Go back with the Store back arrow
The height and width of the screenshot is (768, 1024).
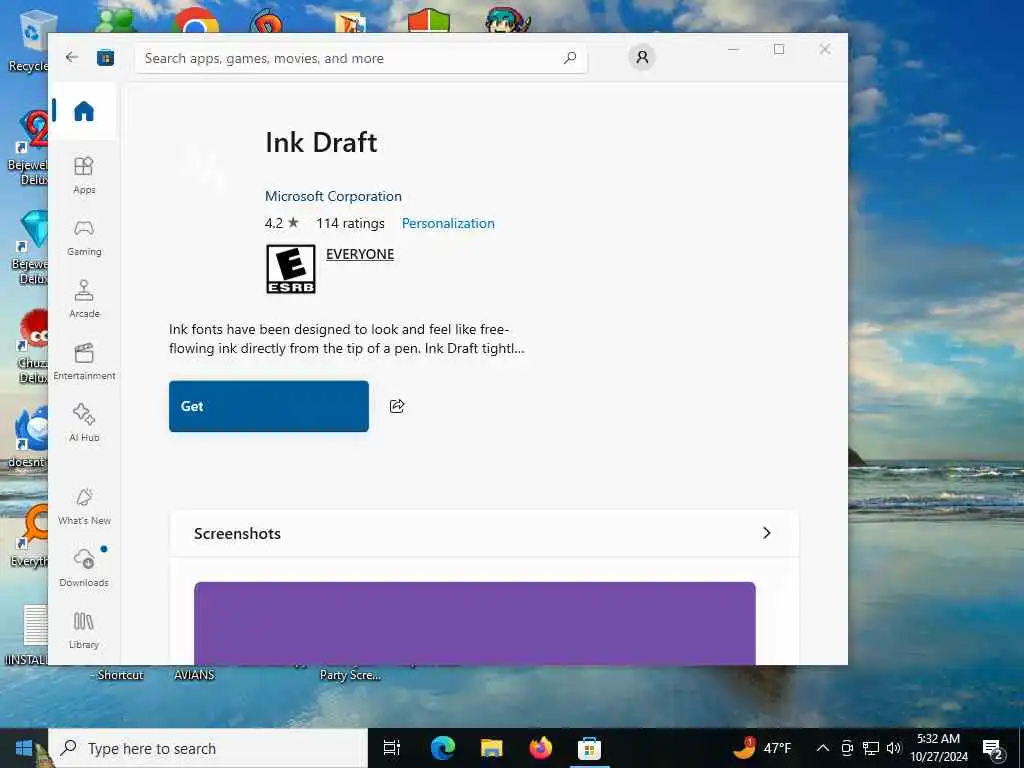tap(72, 57)
